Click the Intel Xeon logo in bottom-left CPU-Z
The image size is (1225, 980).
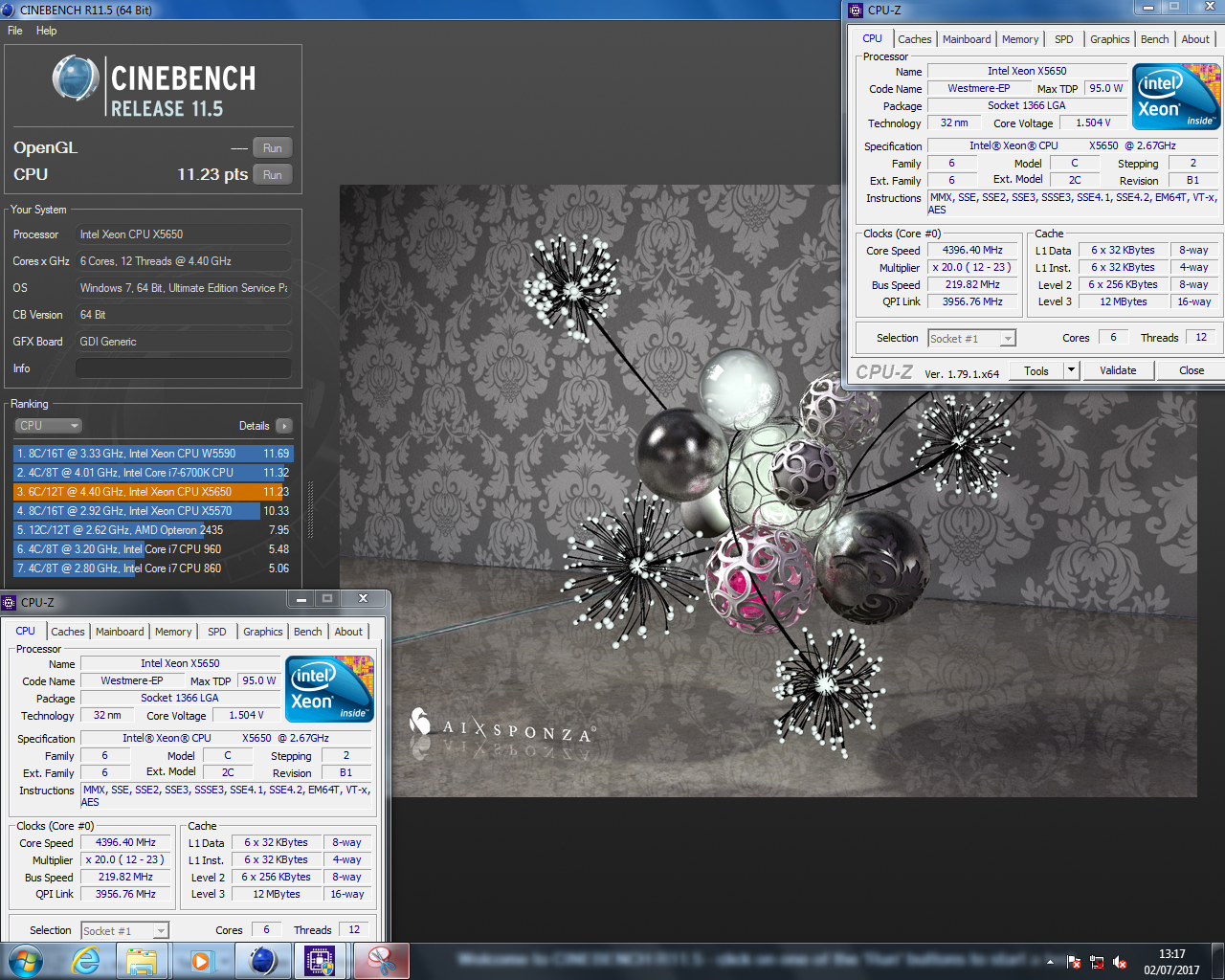coord(329,689)
